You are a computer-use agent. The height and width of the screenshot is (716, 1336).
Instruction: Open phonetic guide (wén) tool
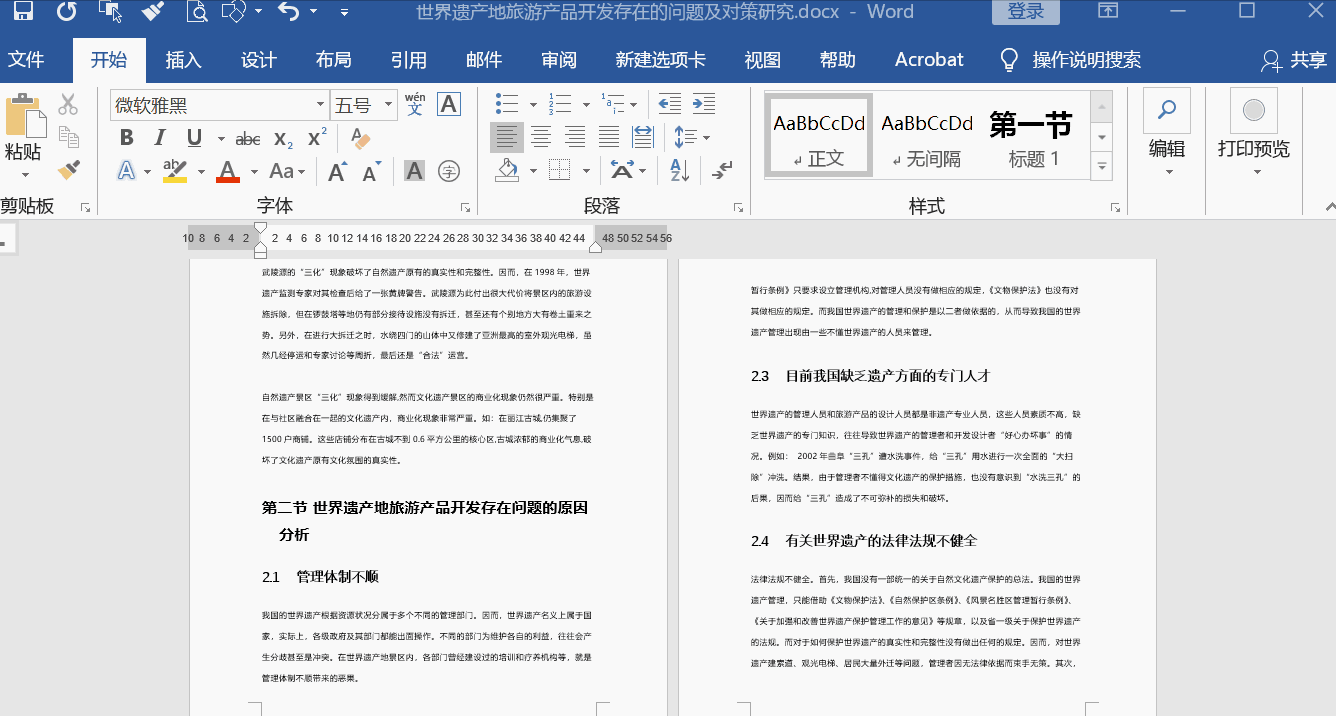(415, 104)
